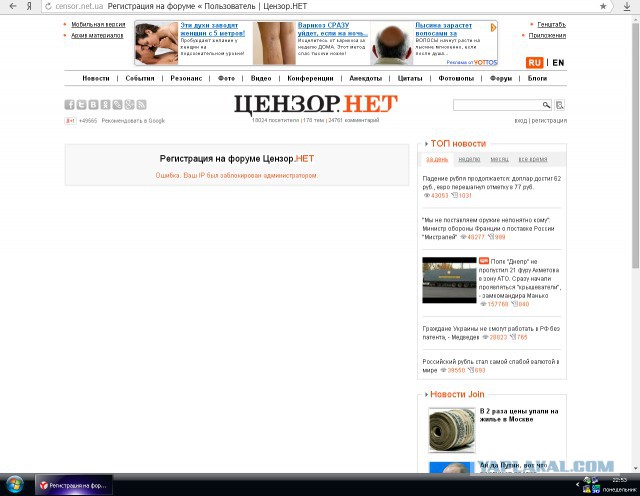Screen dimensions: 640x496
Task: Switch site language to EN
Action: point(558,62)
